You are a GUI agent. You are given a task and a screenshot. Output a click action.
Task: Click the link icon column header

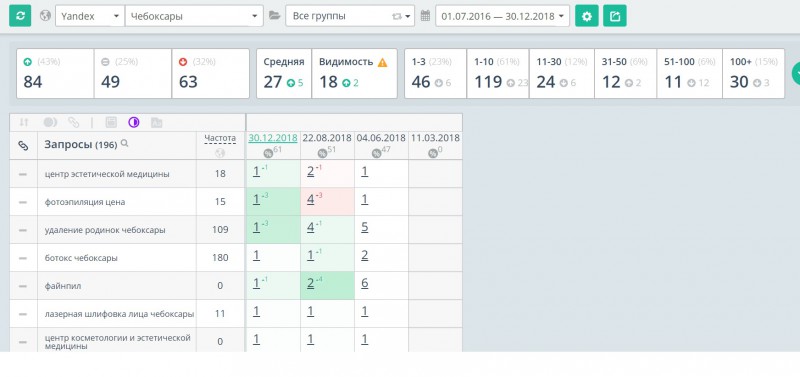tap(23, 145)
